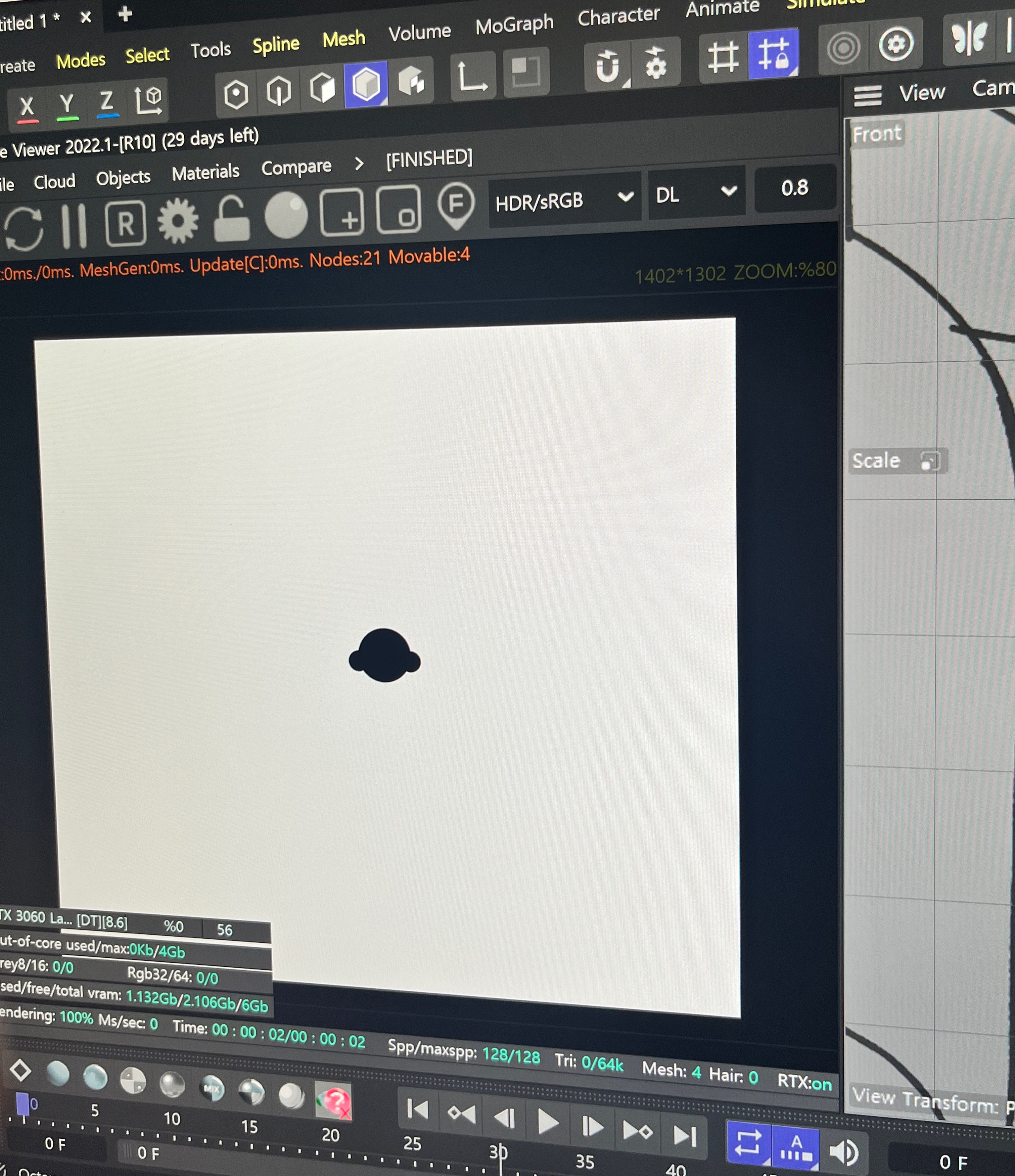The width and height of the screenshot is (1015, 1176).
Task: Click the circled gear icon in top toolbar
Action: [896, 44]
